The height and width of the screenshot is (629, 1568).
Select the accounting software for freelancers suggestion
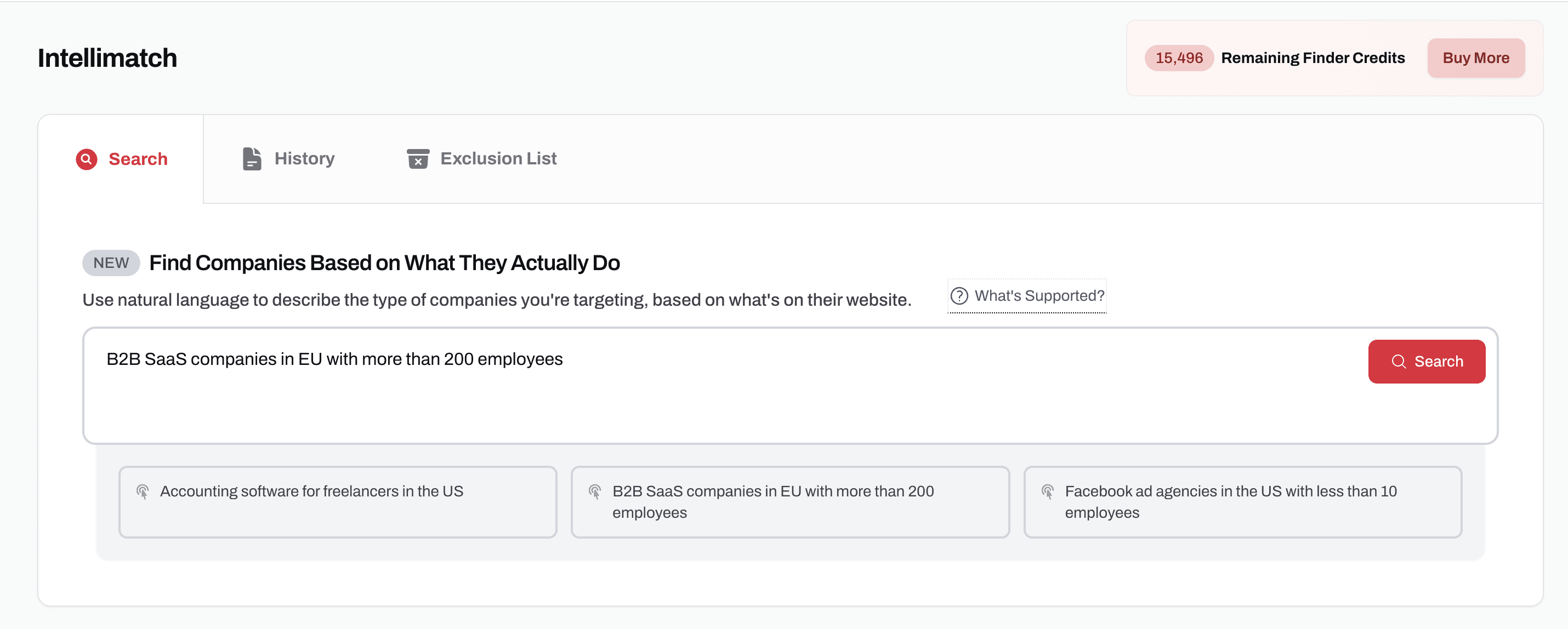pos(338,501)
